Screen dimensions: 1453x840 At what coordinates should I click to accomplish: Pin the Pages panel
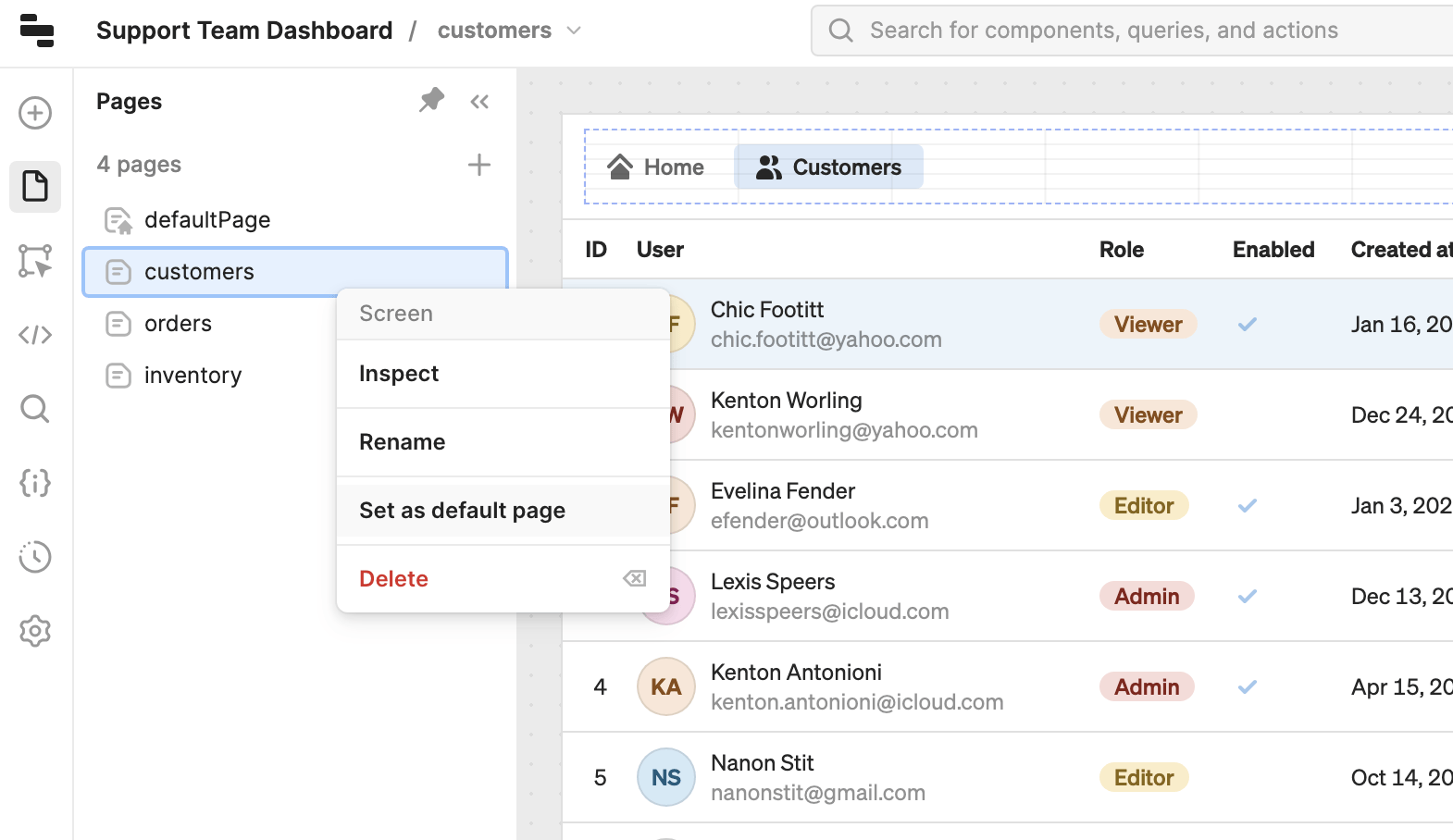[x=432, y=100]
